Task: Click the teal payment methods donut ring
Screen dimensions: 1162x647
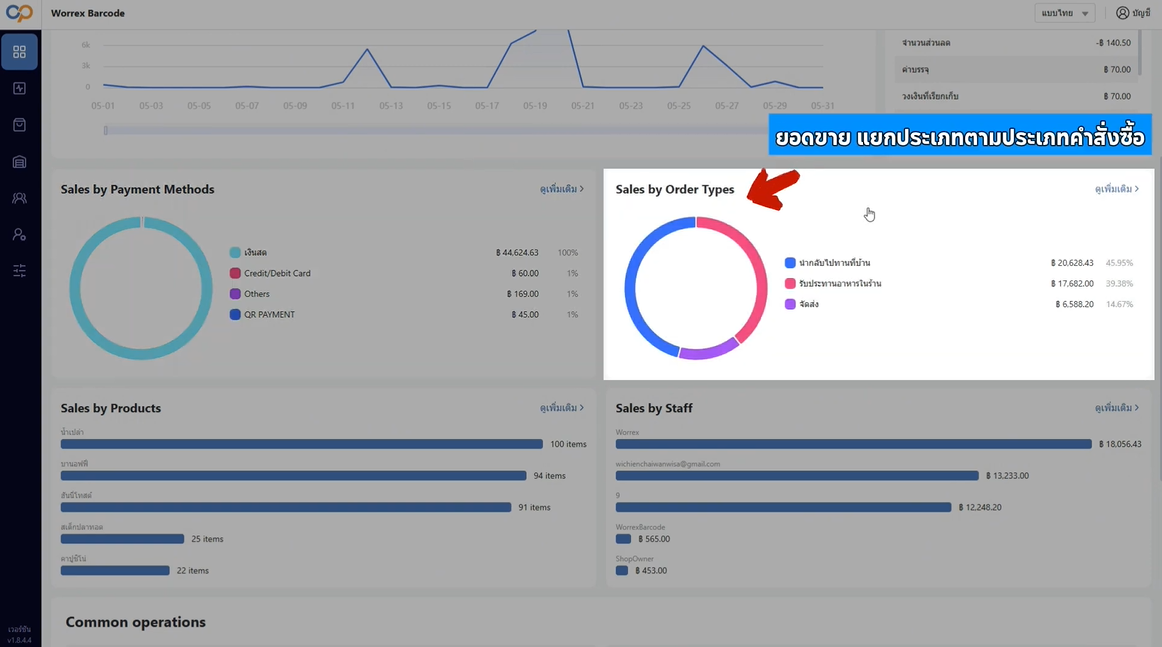Action: click(75, 288)
